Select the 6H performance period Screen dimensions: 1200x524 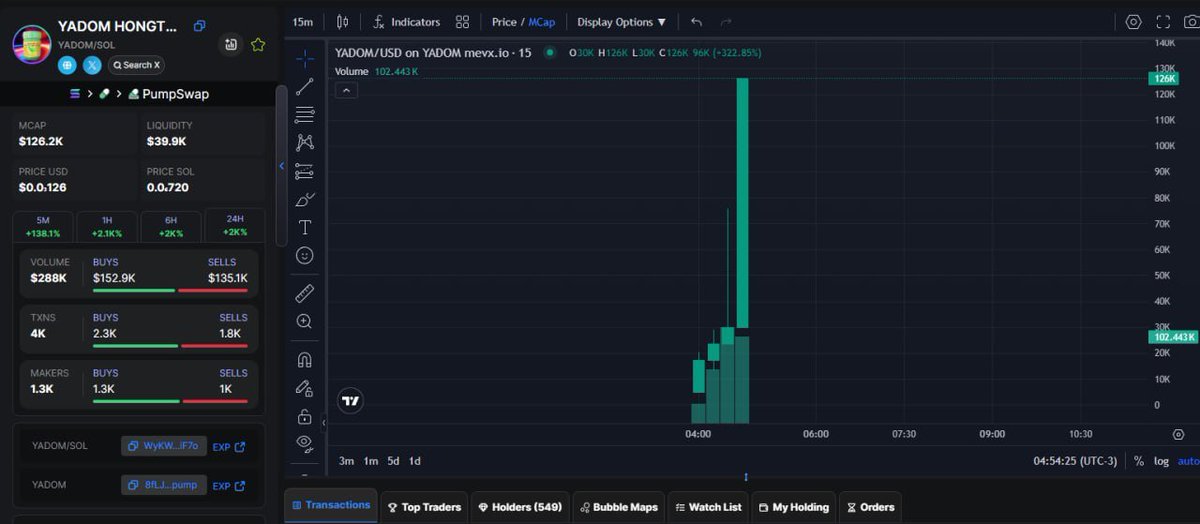(171, 226)
